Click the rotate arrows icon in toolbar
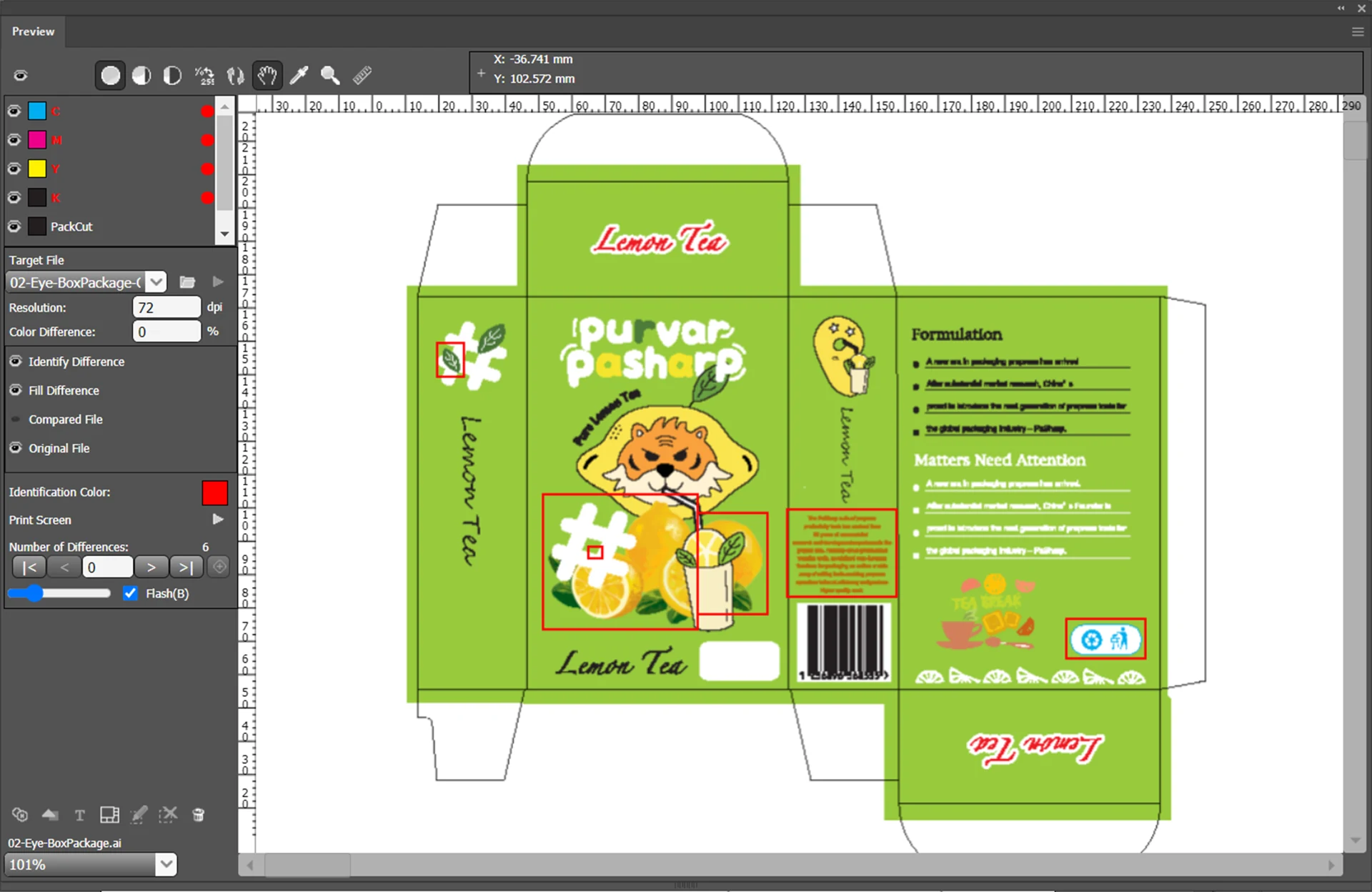 (x=236, y=76)
